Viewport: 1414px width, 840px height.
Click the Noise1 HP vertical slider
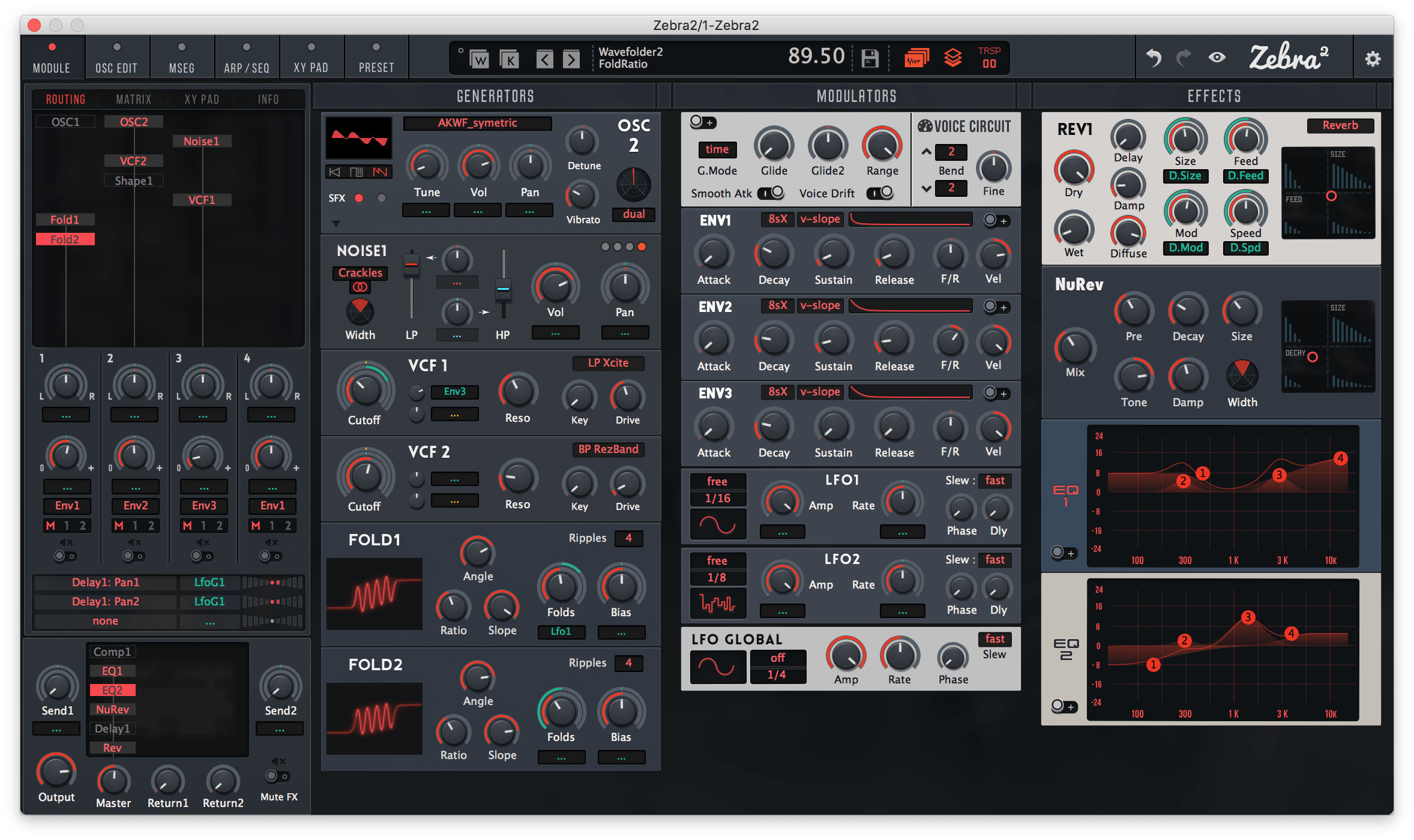503,284
